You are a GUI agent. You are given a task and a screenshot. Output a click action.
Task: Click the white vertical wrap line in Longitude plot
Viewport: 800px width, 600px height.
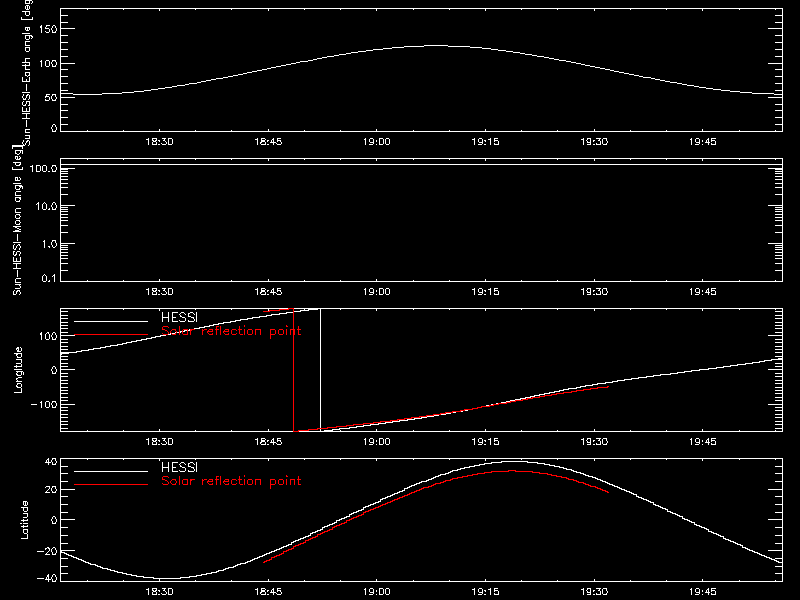point(320,370)
